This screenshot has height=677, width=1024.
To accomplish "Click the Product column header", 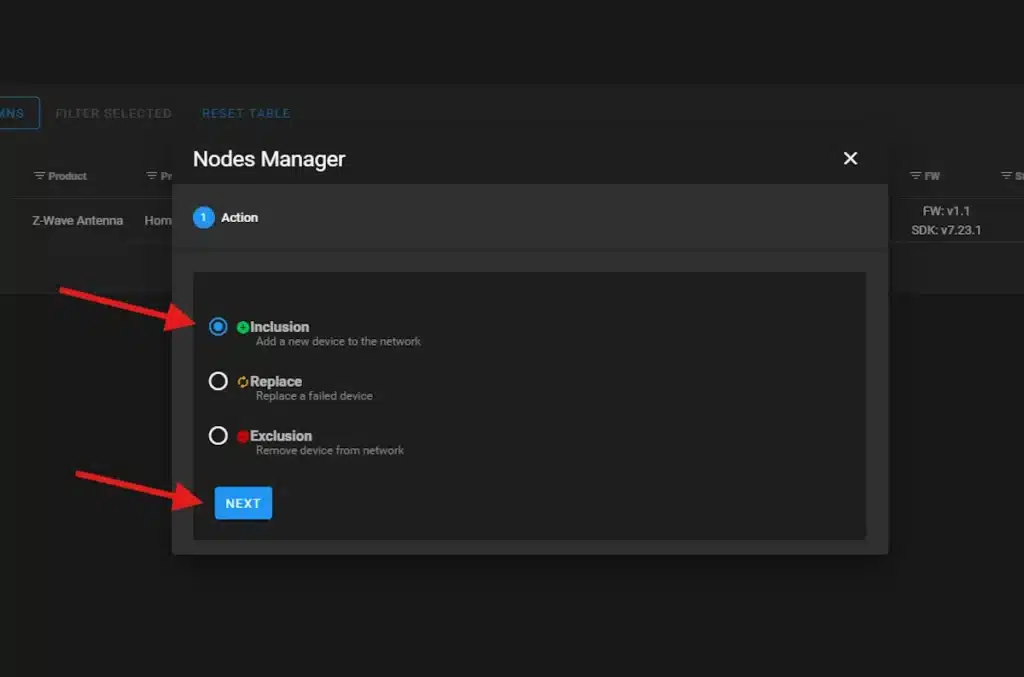I will (67, 176).
